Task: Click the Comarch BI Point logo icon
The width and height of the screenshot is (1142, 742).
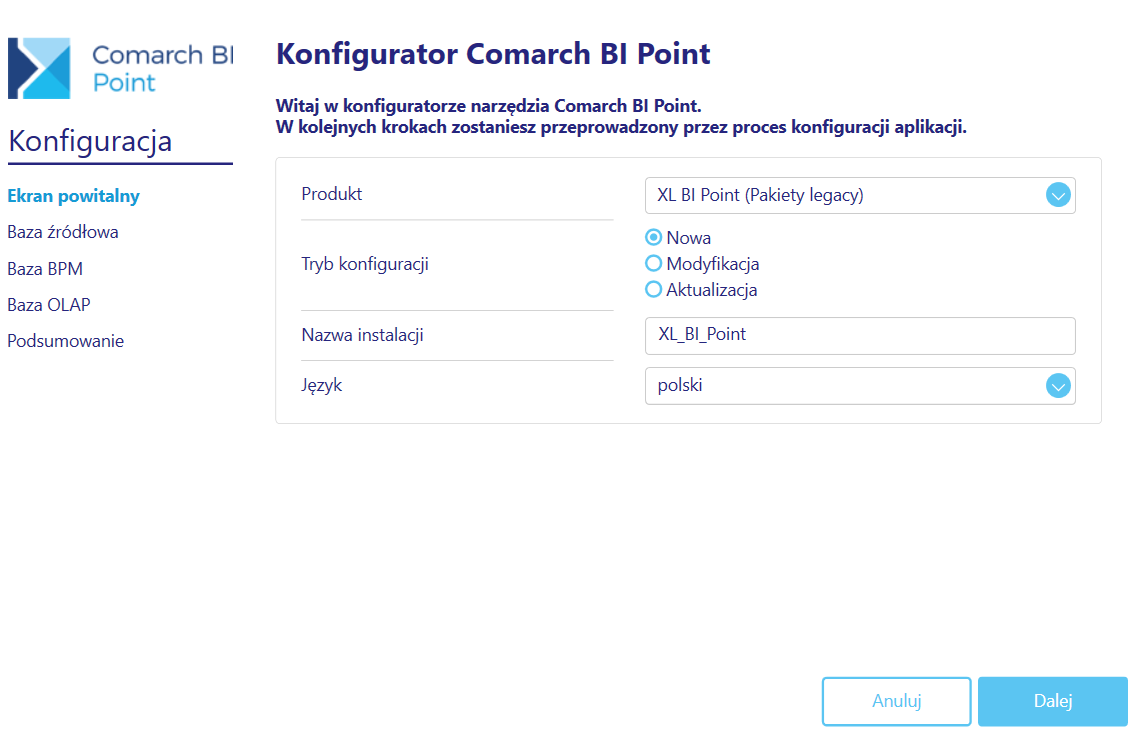Action: tap(39, 68)
